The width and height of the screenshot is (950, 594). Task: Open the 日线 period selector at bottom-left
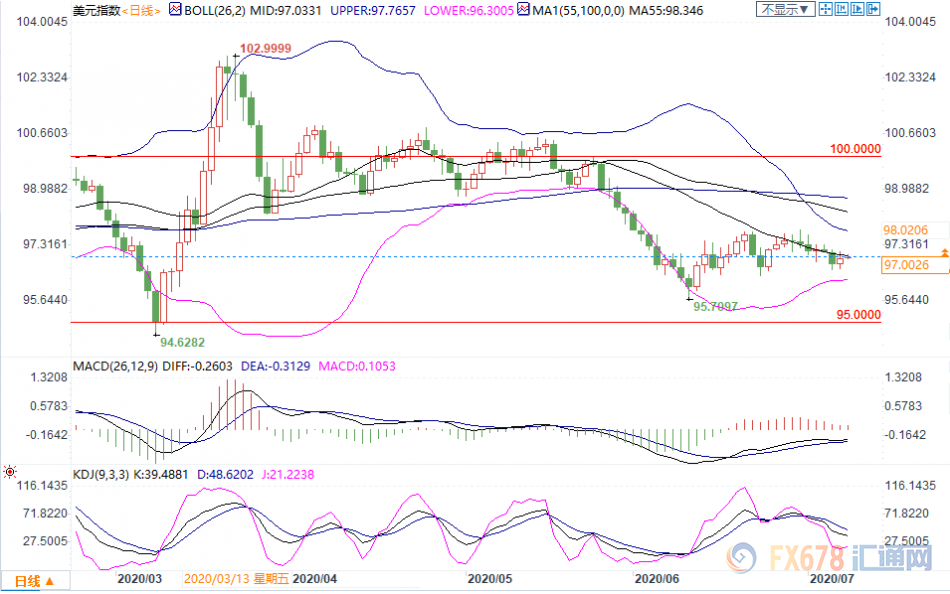[35, 581]
